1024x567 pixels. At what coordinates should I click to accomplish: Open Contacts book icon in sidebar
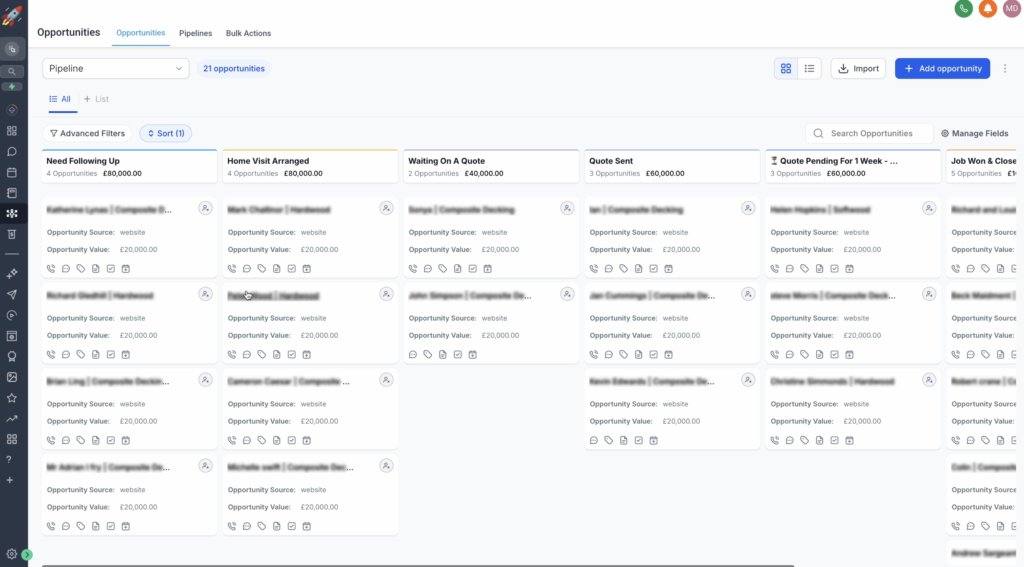tap(12, 193)
